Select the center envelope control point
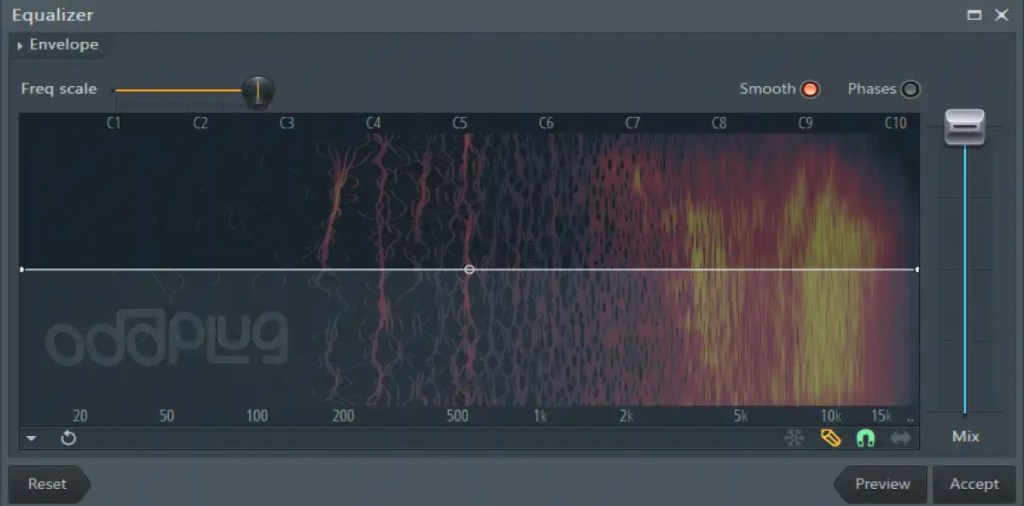1024x506 pixels. click(469, 269)
